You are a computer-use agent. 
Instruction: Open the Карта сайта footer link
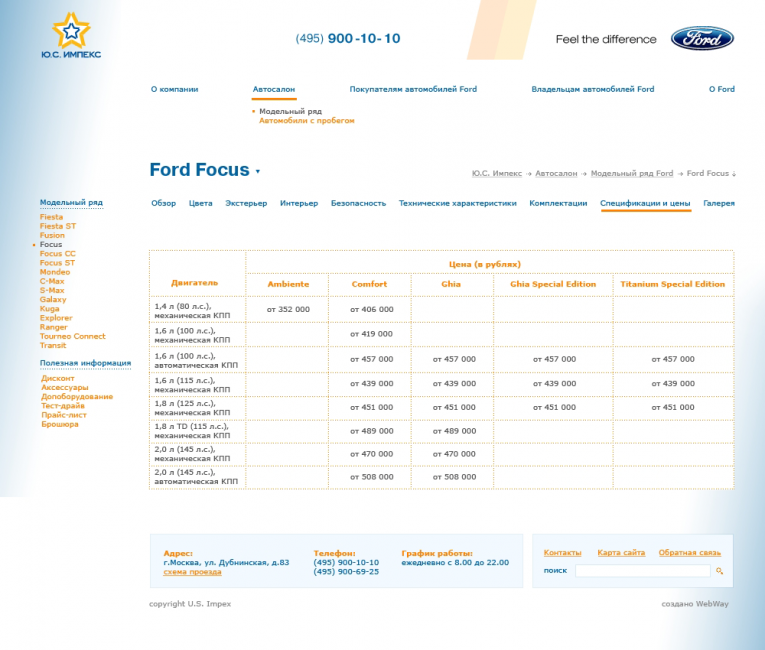pos(621,553)
